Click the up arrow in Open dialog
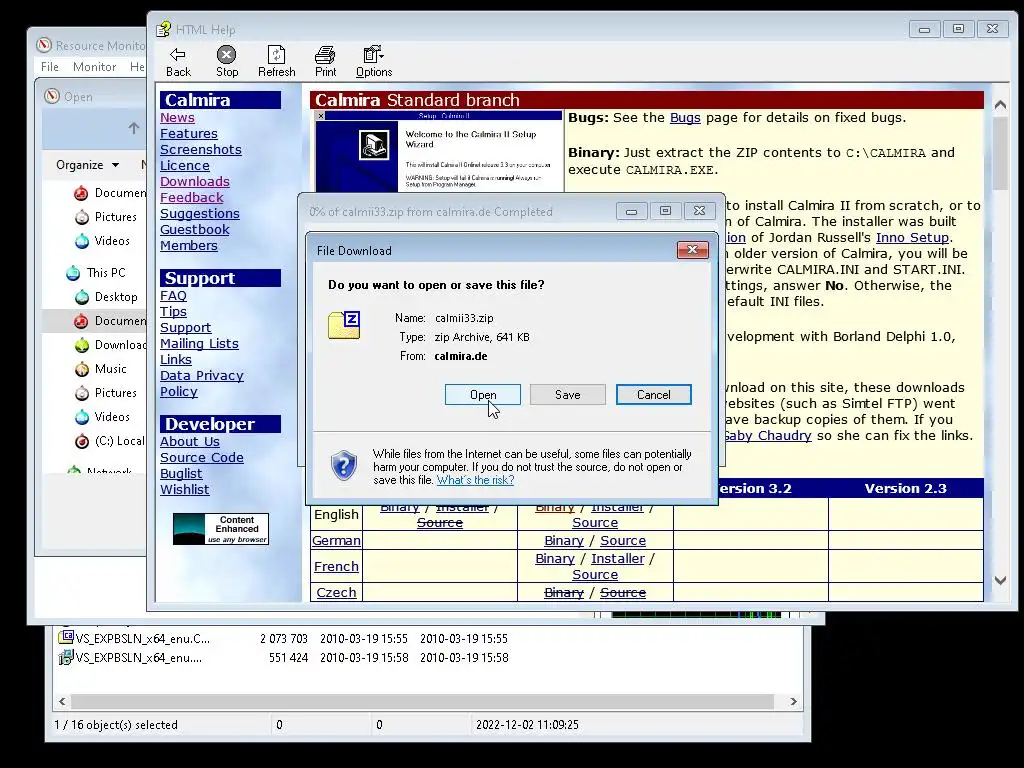 (134, 128)
